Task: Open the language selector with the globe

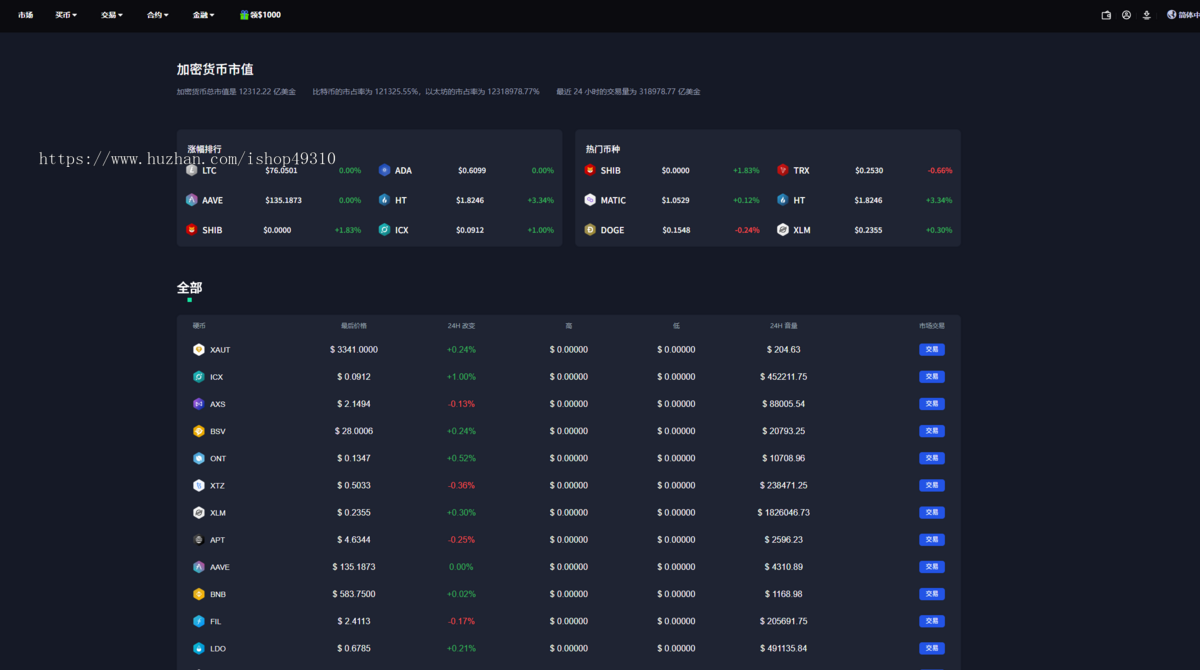Action: [x=1183, y=15]
